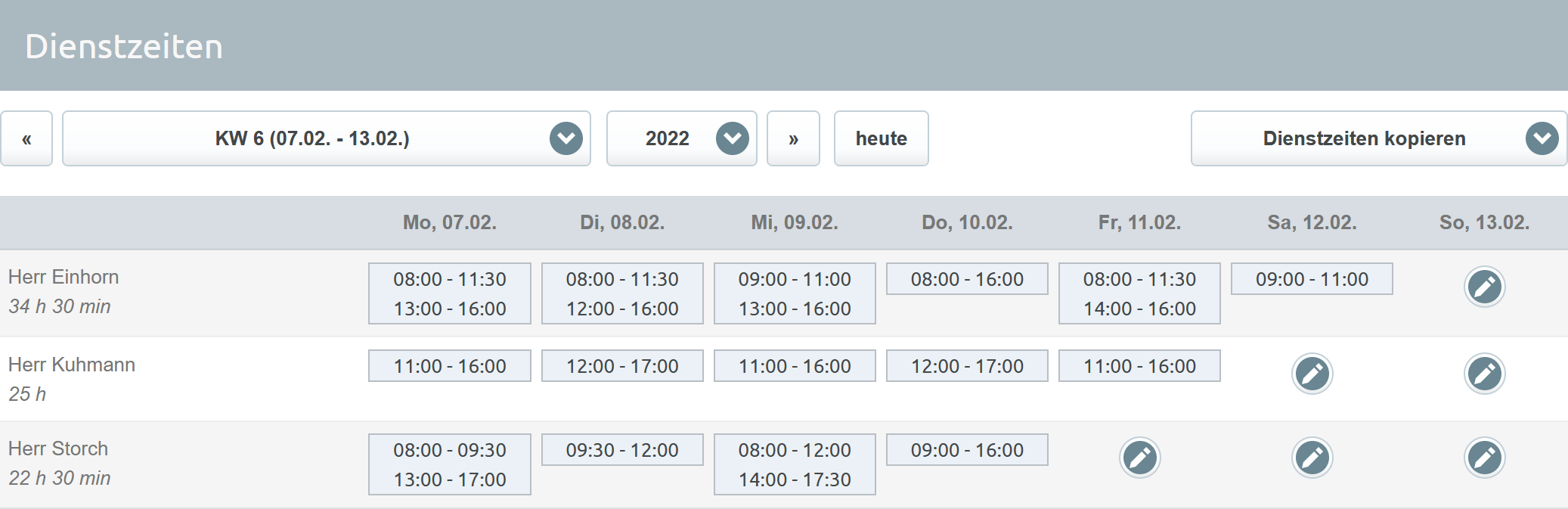Edit Herr Storch's Sunday 13.02. shift

[x=1484, y=458]
